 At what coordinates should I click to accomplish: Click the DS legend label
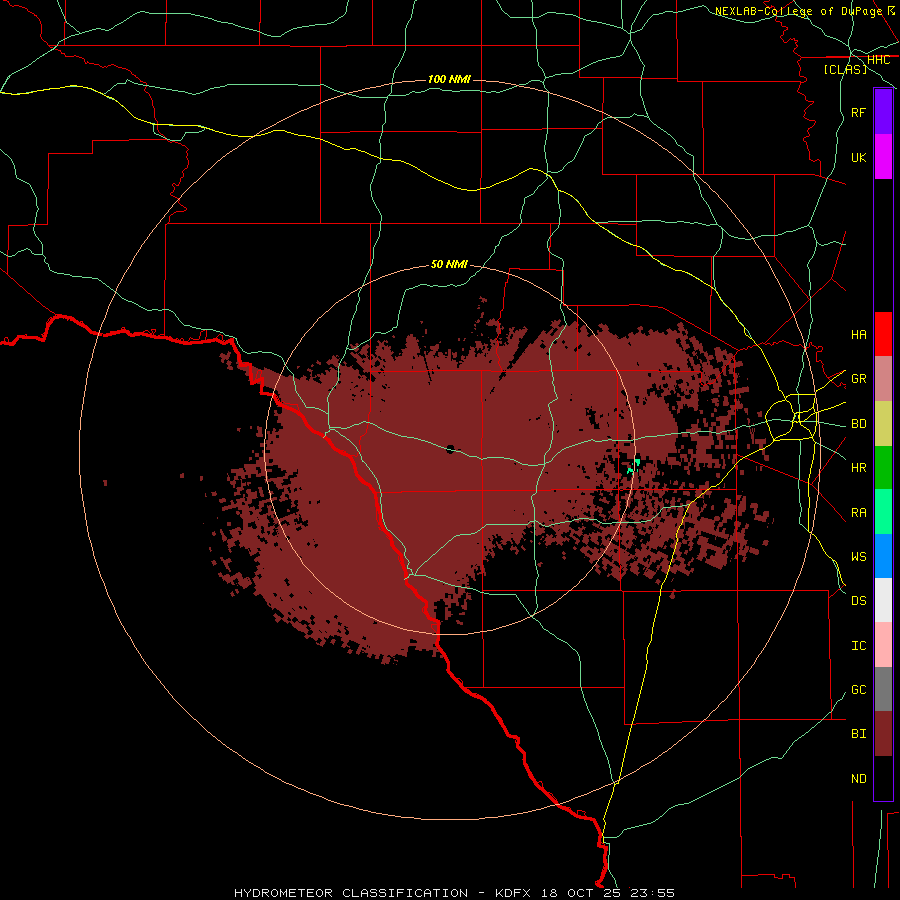(858, 601)
